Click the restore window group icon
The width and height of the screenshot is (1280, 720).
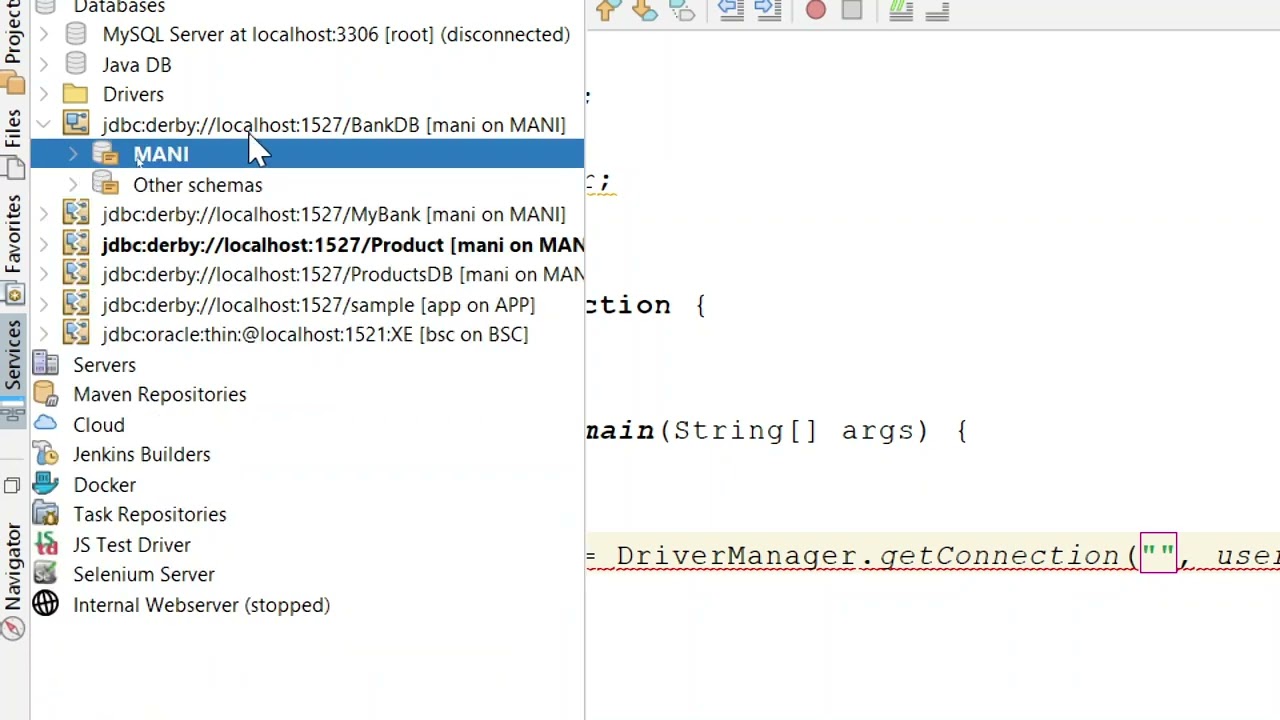click(x=12, y=486)
